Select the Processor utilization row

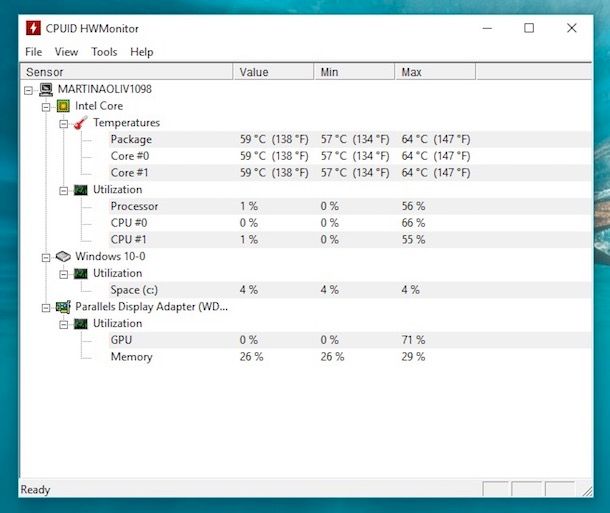pyautogui.click(x=350, y=206)
